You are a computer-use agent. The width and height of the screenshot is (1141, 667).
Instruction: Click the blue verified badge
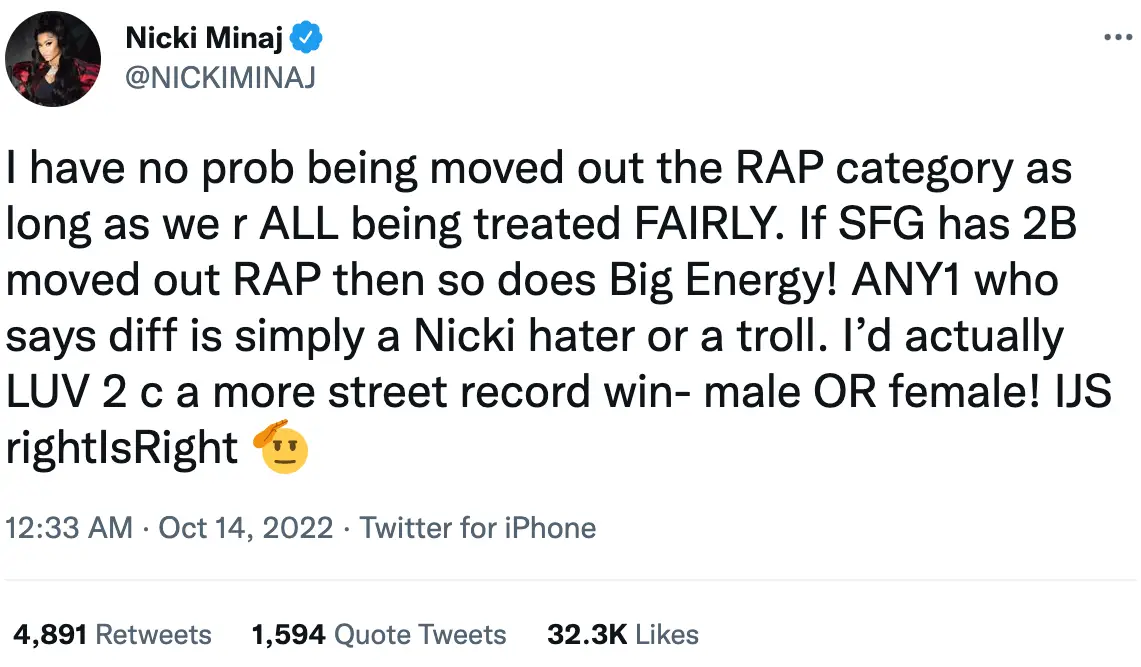[x=307, y=40]
